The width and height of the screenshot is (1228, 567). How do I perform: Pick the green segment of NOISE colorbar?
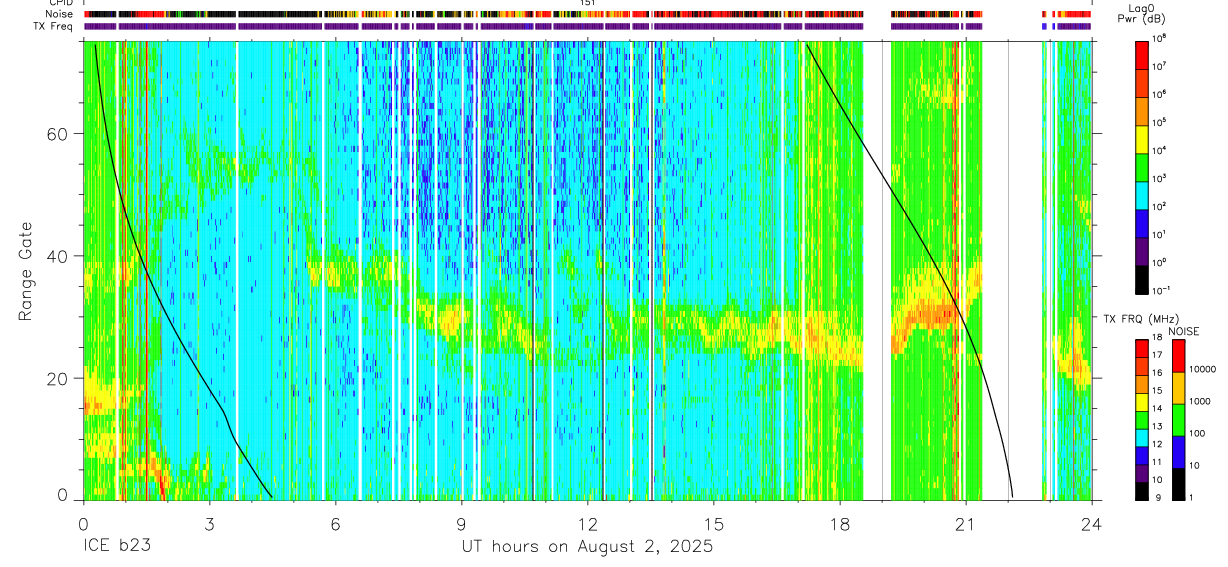(x=1179, y=420)
